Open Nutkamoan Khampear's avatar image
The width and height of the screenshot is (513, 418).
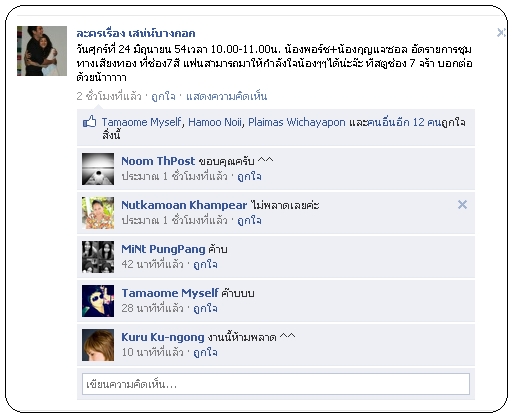[x=98, y=213]
